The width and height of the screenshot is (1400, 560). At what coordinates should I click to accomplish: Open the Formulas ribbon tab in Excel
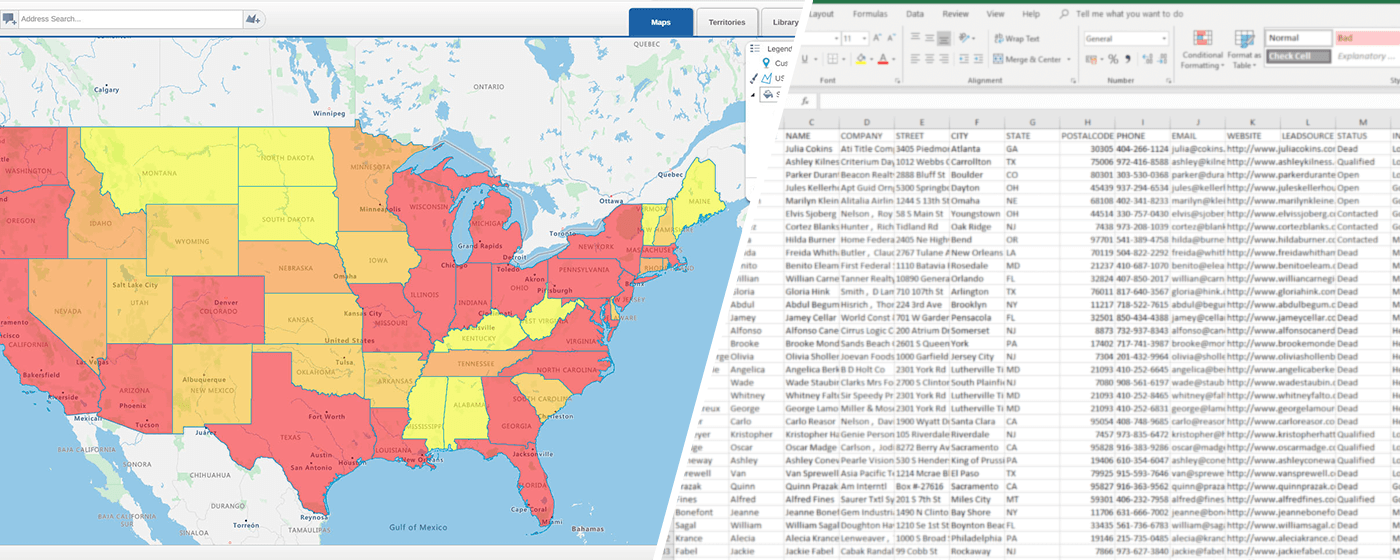(870, 14)
